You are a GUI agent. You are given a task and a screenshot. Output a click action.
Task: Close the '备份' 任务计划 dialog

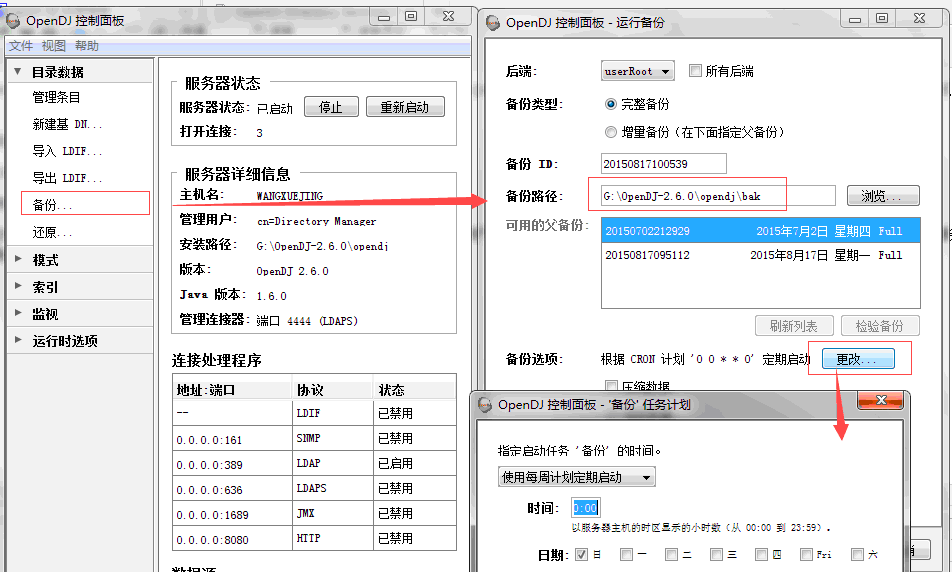pyautogui.click(x=880, y=400)
